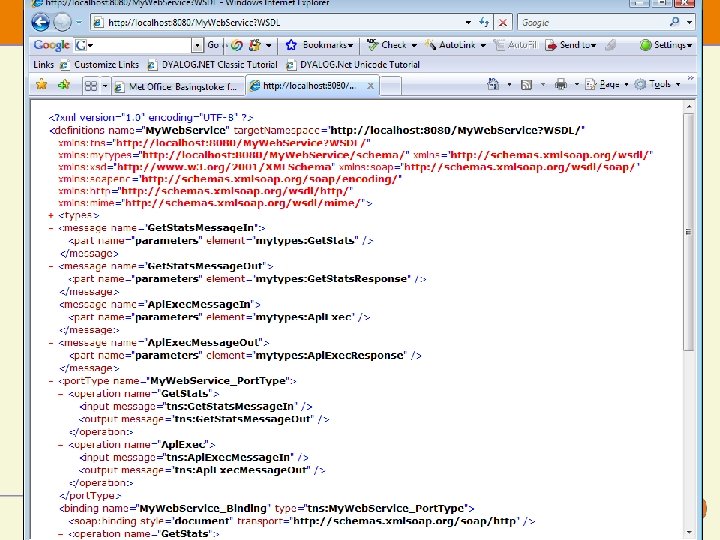Viewport: 720px width, 540px height.
Task: Click the Google search box at top right
Action: [x=592, y=22]
